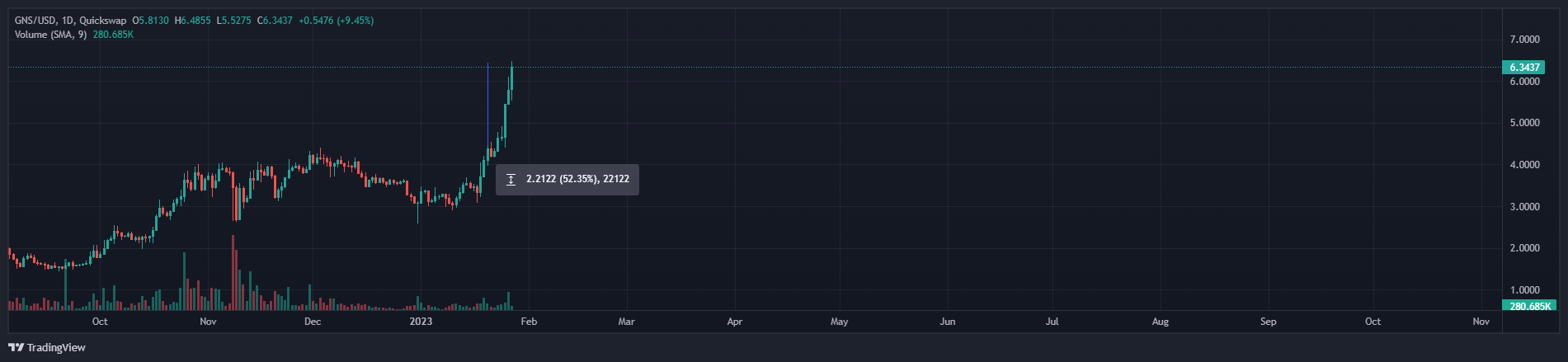1568x362 pixels.
Task: Select the GNS/USD, 1D, Quickswap legend title
Action: (70, 21)
